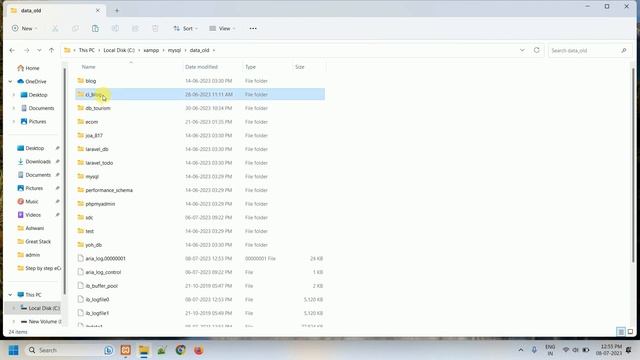This screenshot has width=640, height=360.
Task: Add a new tab
Action: pyautogui.click(x=117, y=11)
